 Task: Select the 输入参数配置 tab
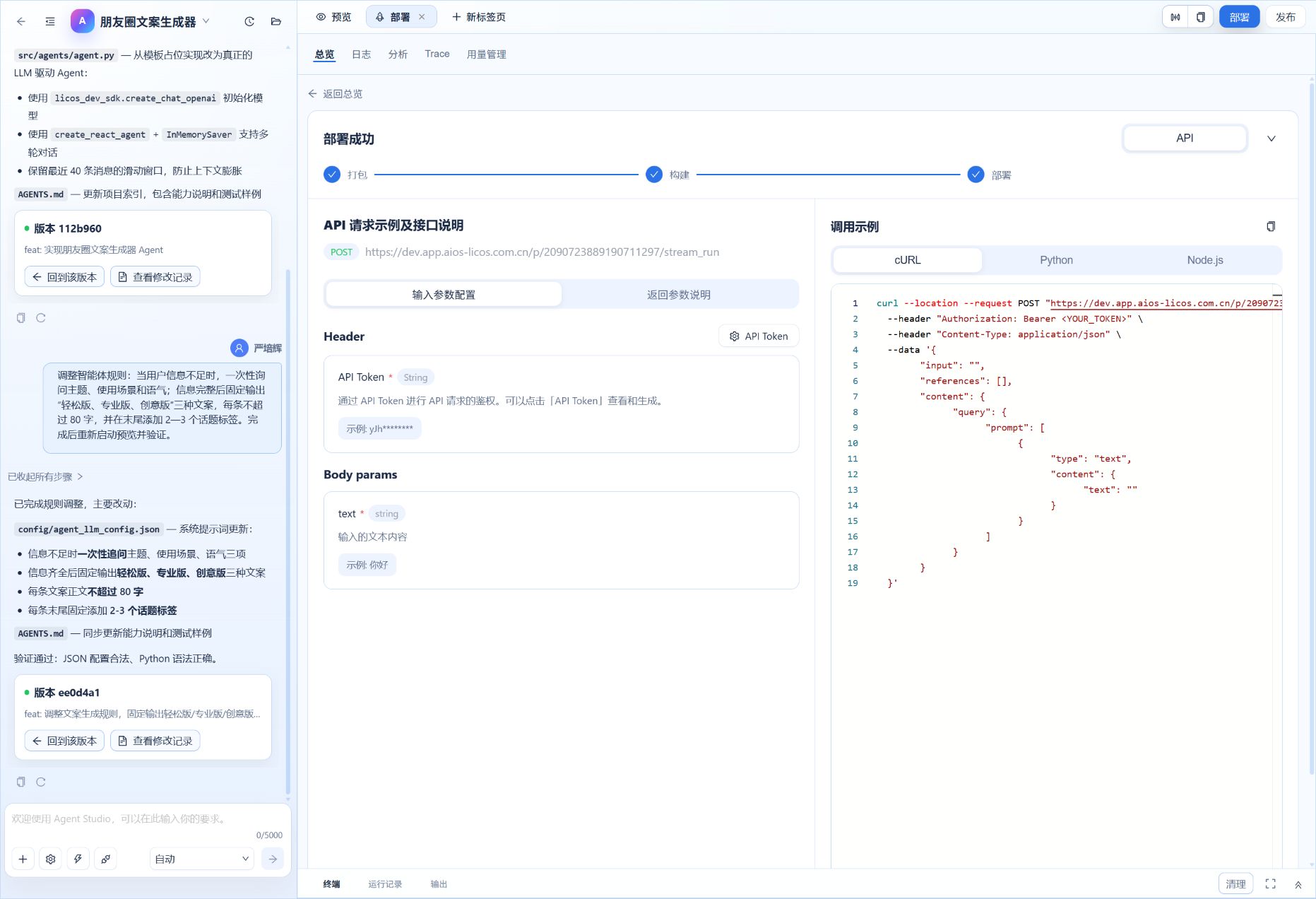pyautogui.click(x=444, y=295)
